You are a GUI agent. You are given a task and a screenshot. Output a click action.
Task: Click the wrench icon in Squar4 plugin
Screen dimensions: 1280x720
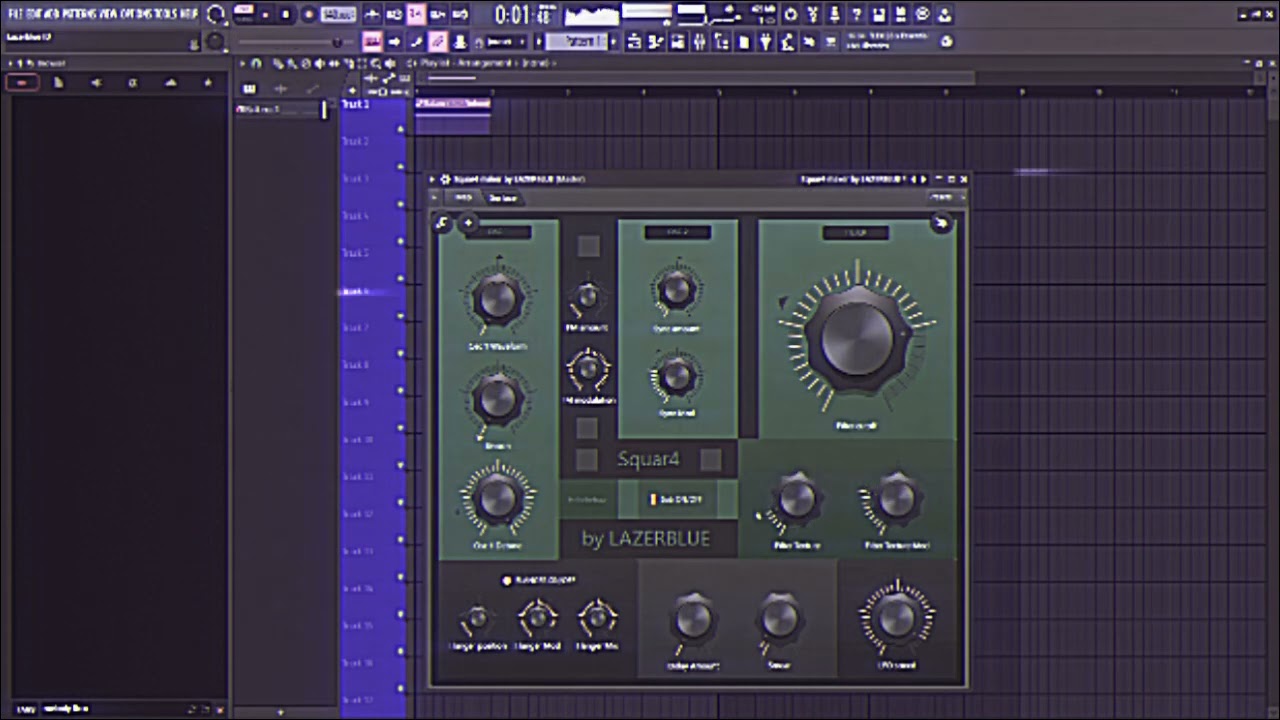[x=442, y=223]
